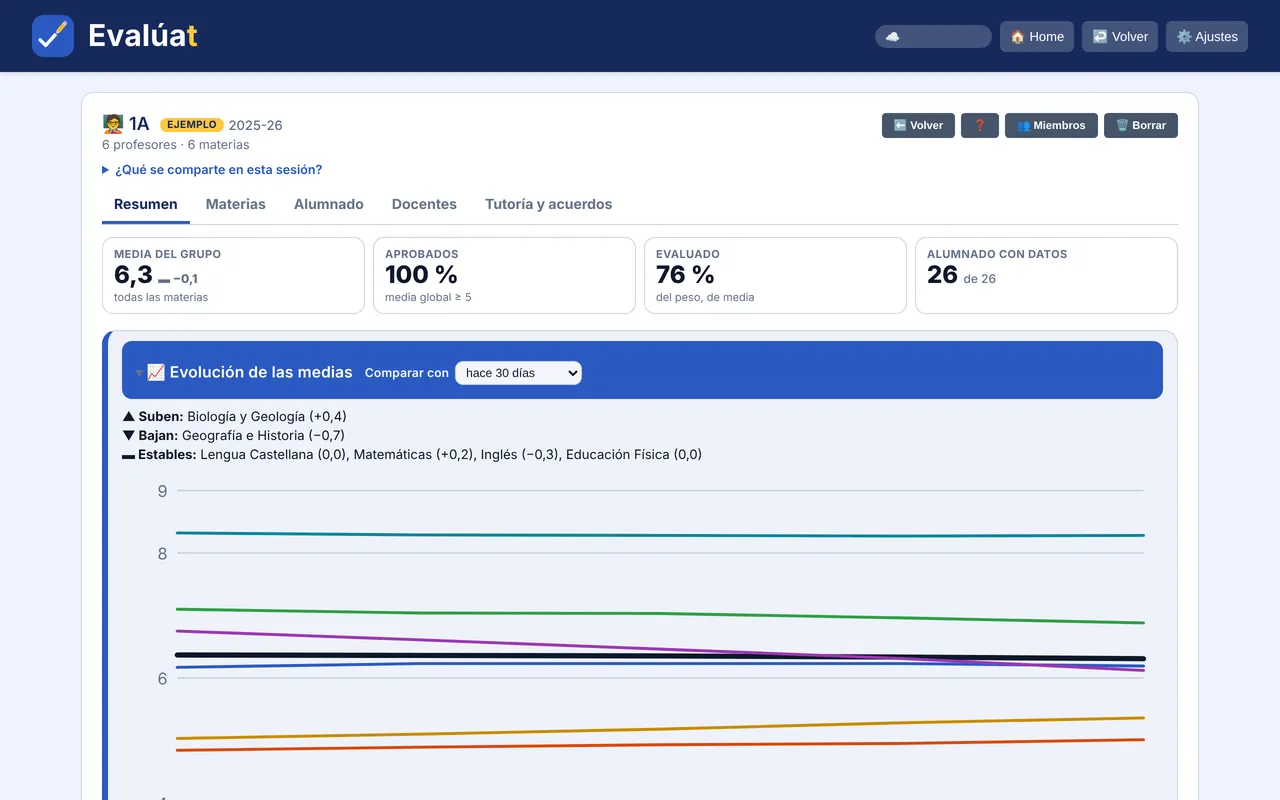Viewport: 1280px width, 800px height.
Task: Switch to the Materias tab
Action: 236,204
